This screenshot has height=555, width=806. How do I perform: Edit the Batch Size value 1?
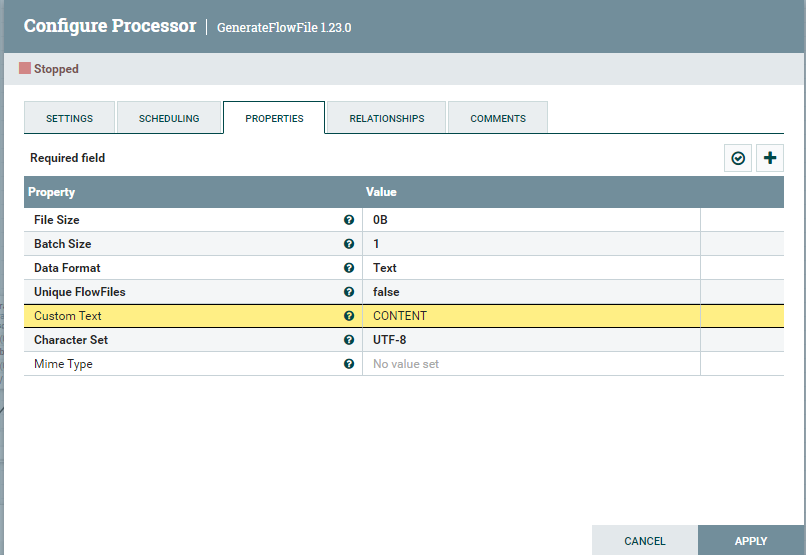(532, 244)
